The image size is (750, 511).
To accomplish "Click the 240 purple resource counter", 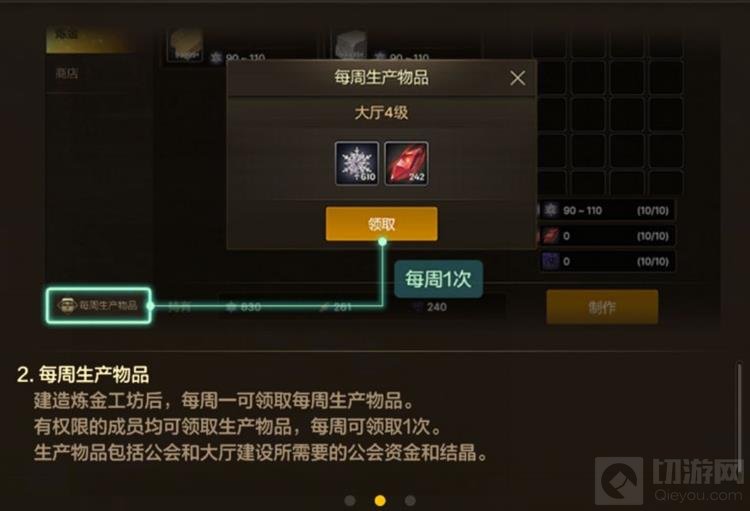I will 430,307.
